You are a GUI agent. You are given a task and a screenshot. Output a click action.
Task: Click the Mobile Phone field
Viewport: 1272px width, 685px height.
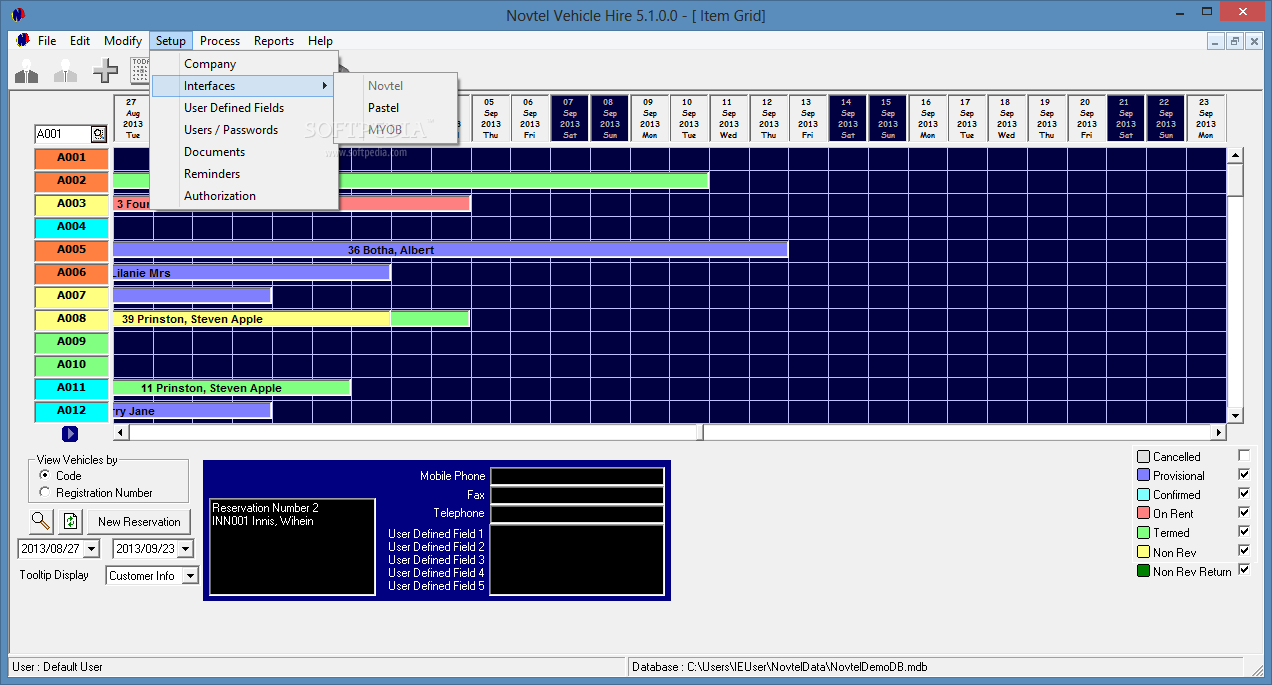click(577, 476)
